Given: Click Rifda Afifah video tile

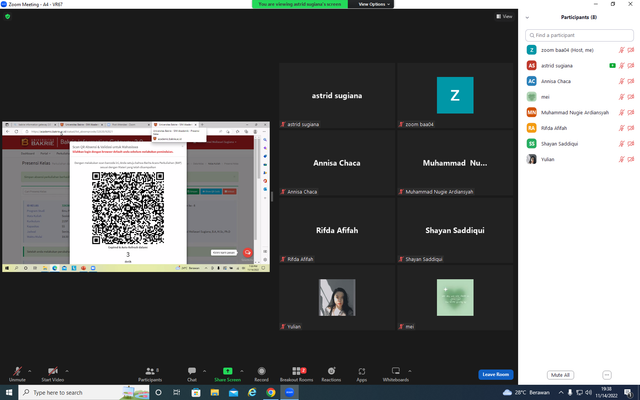Looking at the screenshot, I should (337, 230).
